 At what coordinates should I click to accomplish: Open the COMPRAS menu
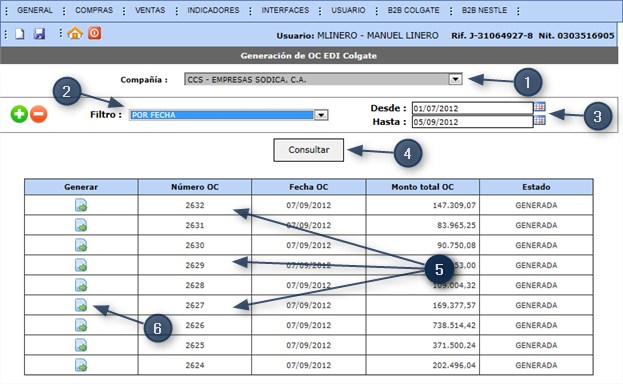click(94, 10)
